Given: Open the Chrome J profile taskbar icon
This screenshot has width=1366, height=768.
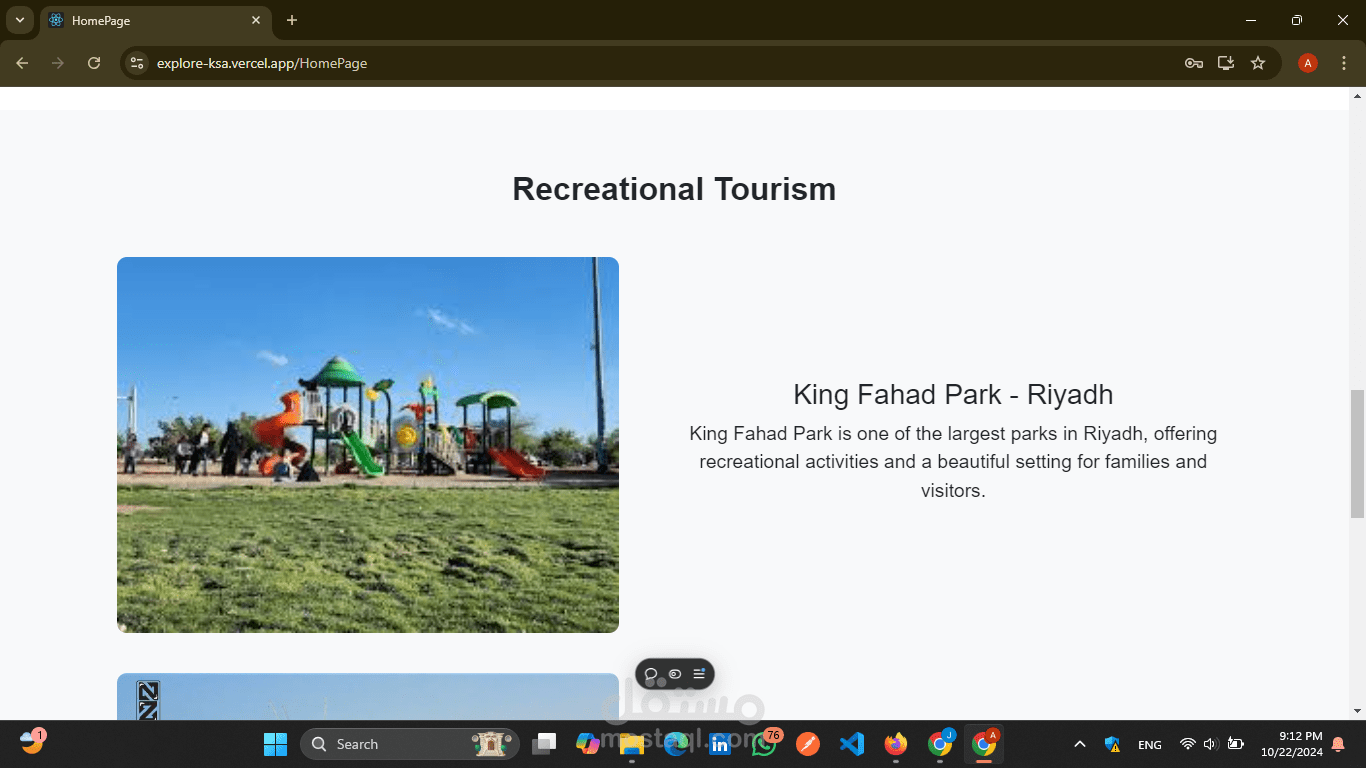Looking at the screenshot, I should click(x=940, y=744).
